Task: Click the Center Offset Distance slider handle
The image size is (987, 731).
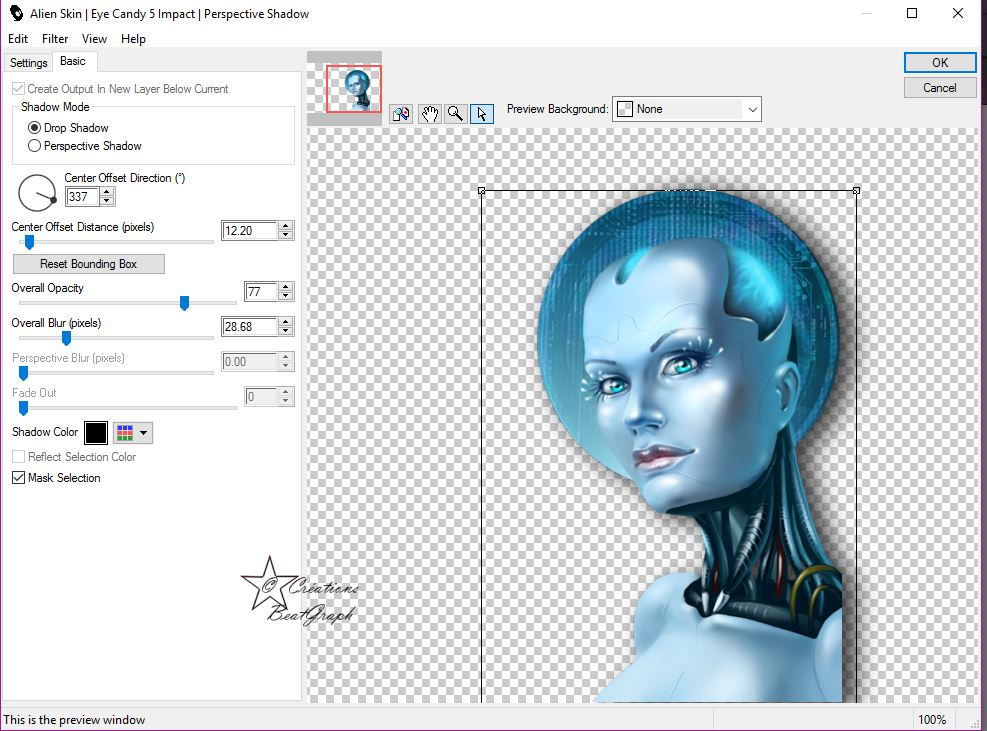Action: (29, 242)
